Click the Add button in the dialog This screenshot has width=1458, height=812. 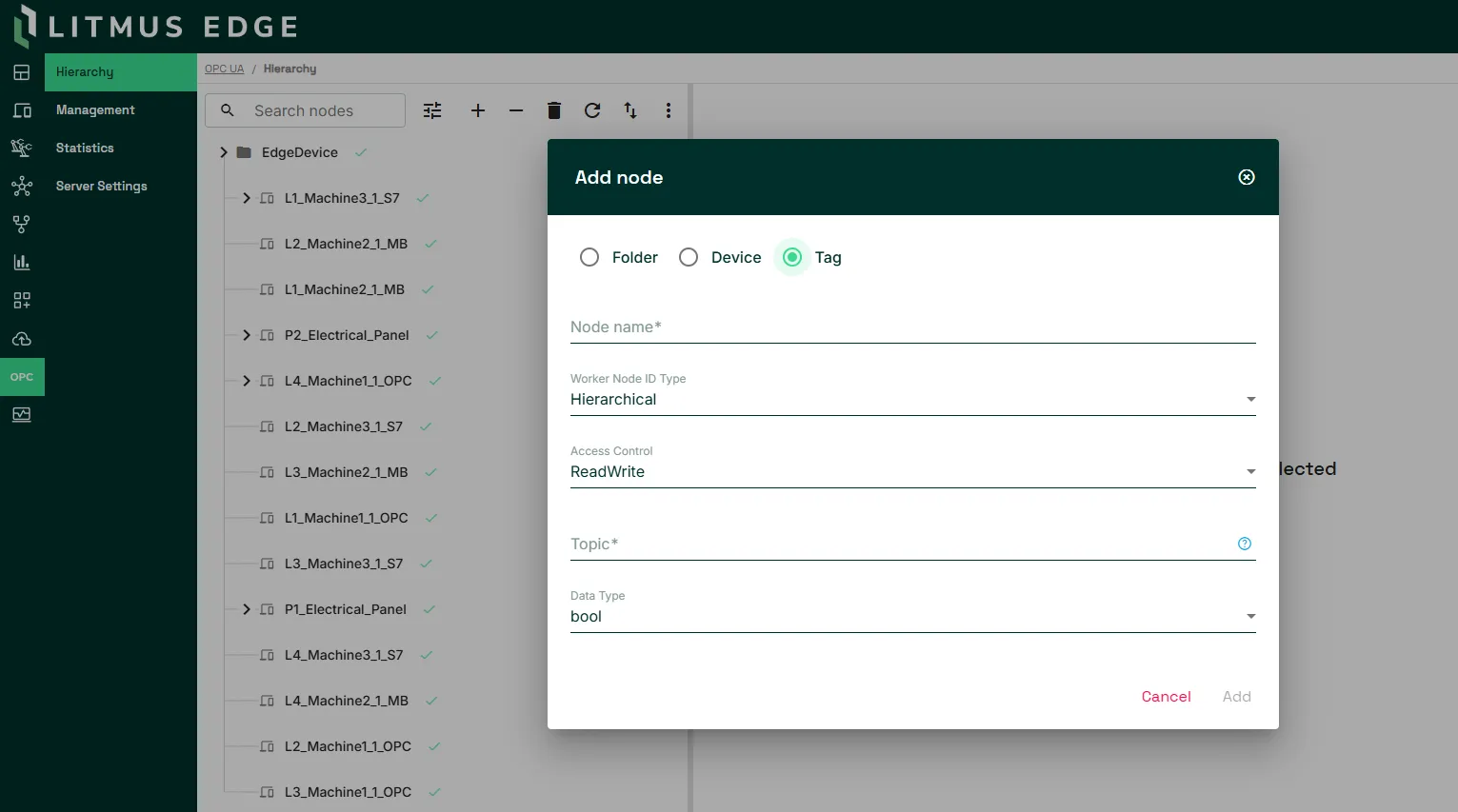pos(1236,697)
